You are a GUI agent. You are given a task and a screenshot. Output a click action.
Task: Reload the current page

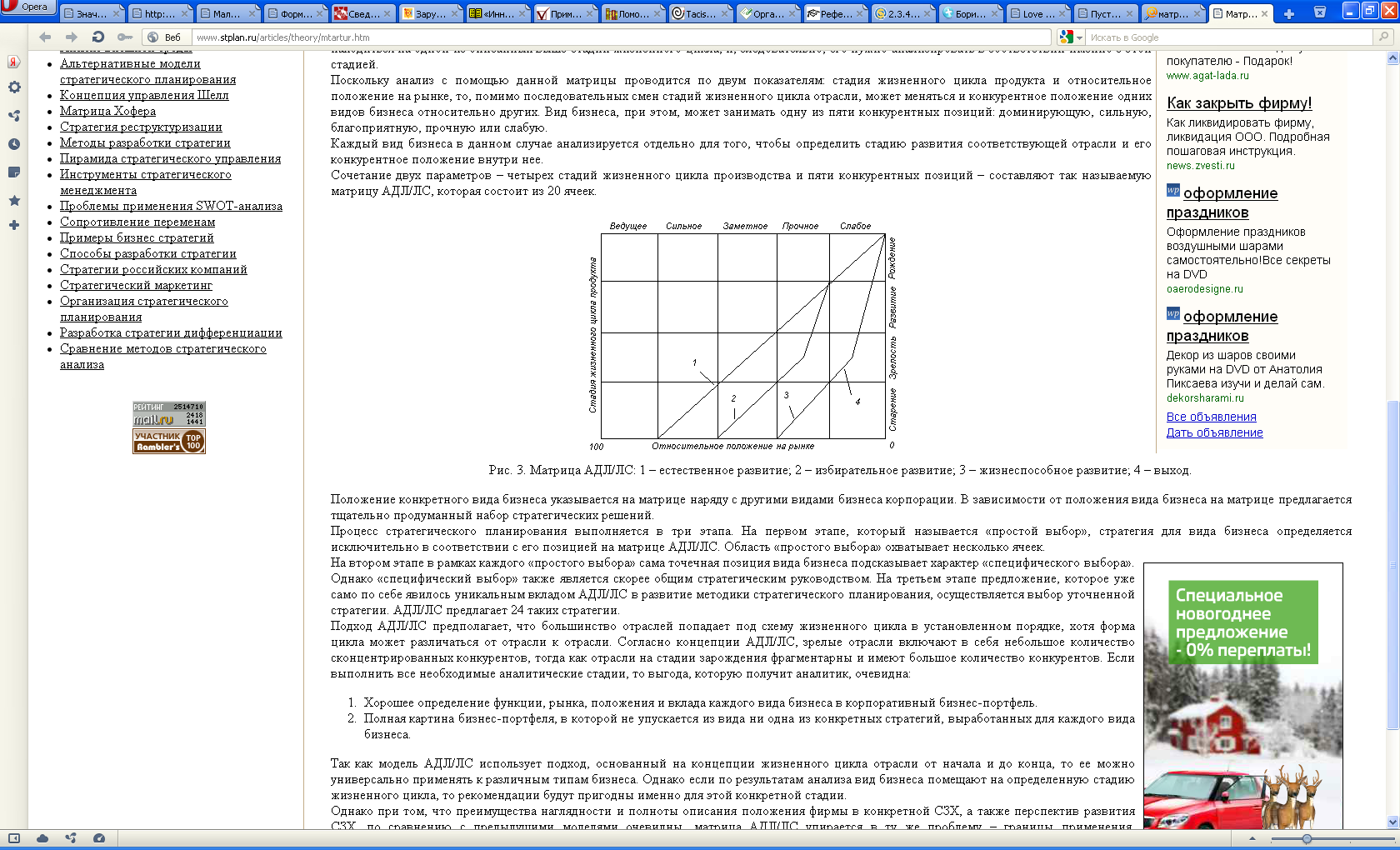click(x=98, y=37)
